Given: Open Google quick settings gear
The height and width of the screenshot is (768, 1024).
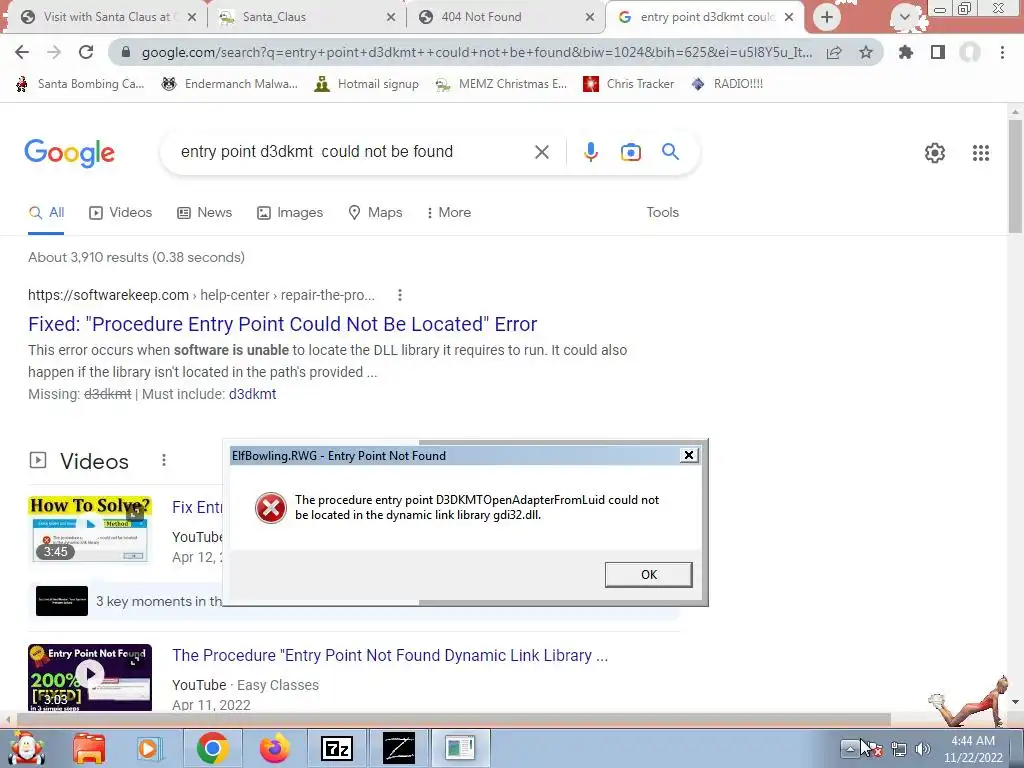Looking at the screenshot, I should tap(935, 153).
